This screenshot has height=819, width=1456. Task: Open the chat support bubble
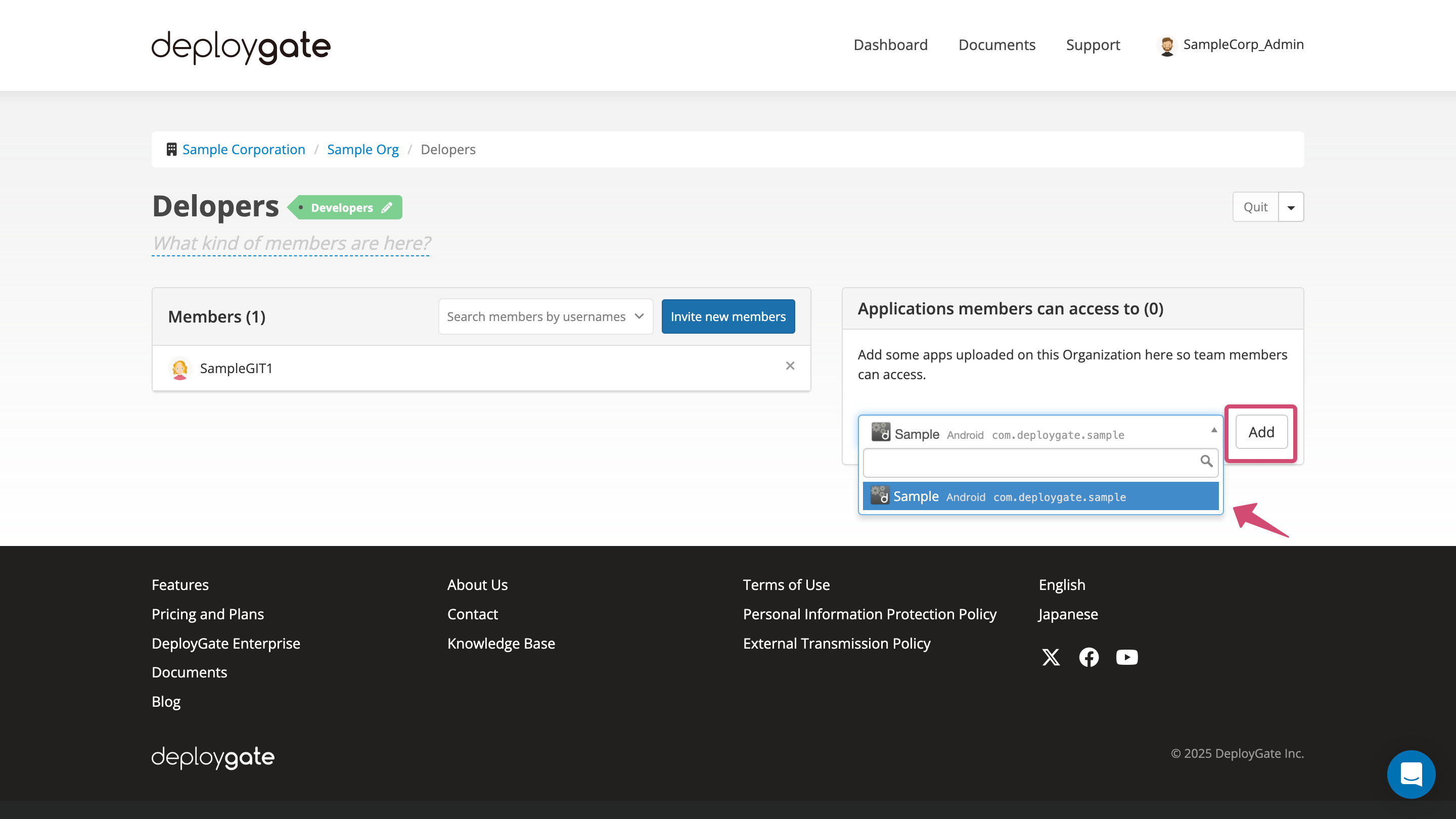click(x=1411, y=774)
